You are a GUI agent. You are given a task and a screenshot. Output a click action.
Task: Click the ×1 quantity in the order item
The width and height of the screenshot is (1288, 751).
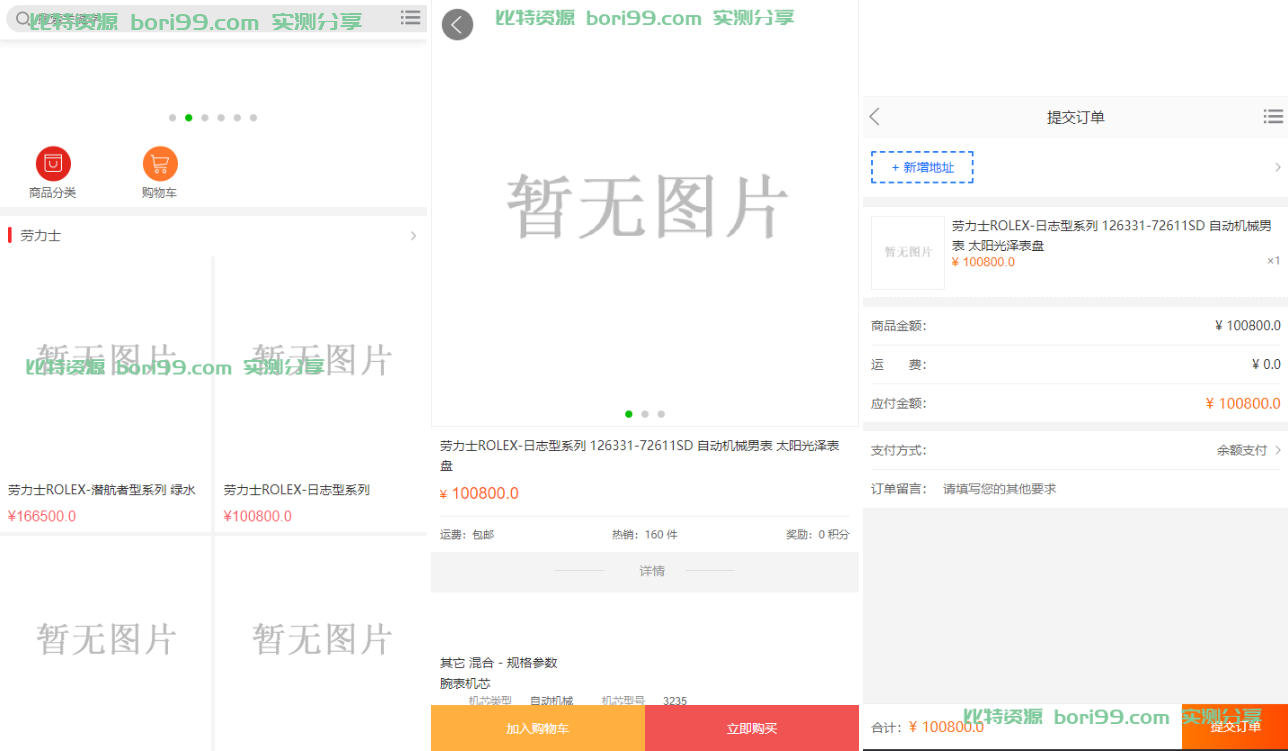(x=1273, y=261)
